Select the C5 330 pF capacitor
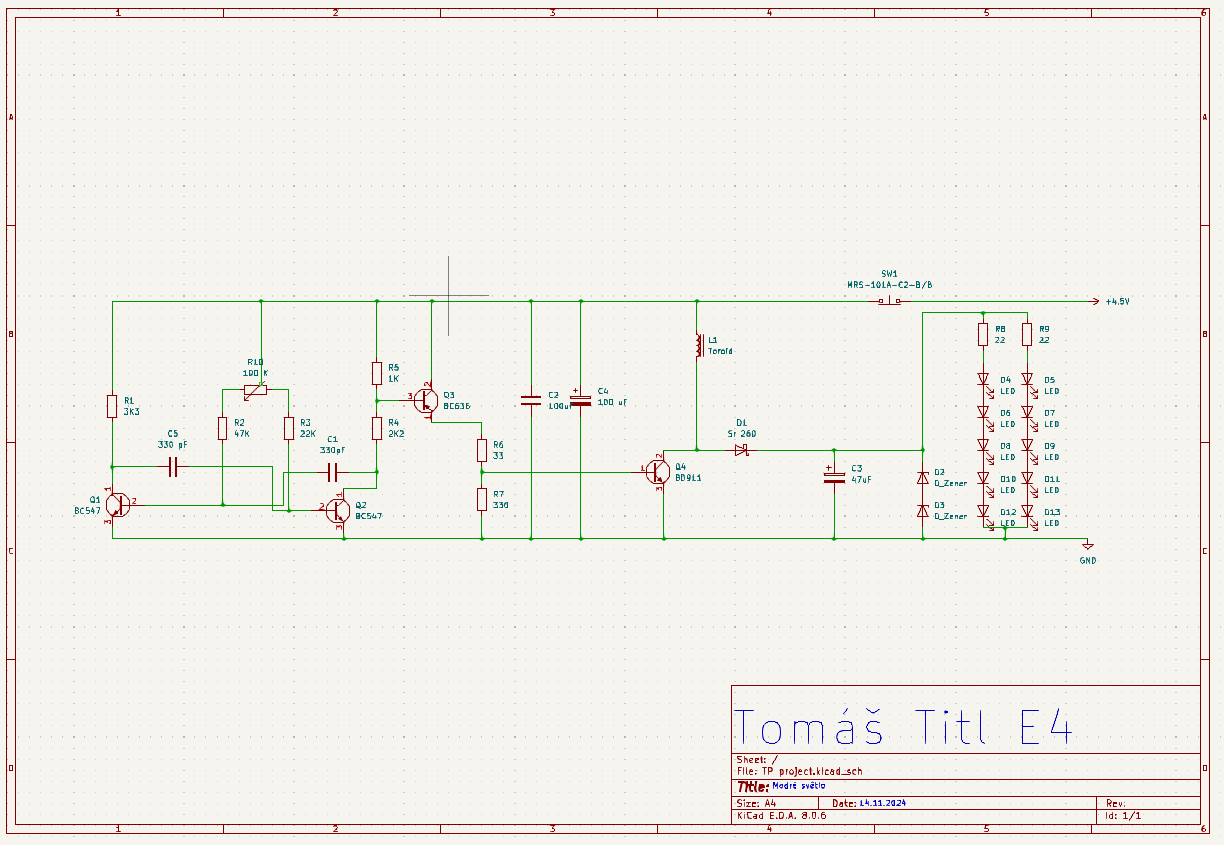 [173, 466]
